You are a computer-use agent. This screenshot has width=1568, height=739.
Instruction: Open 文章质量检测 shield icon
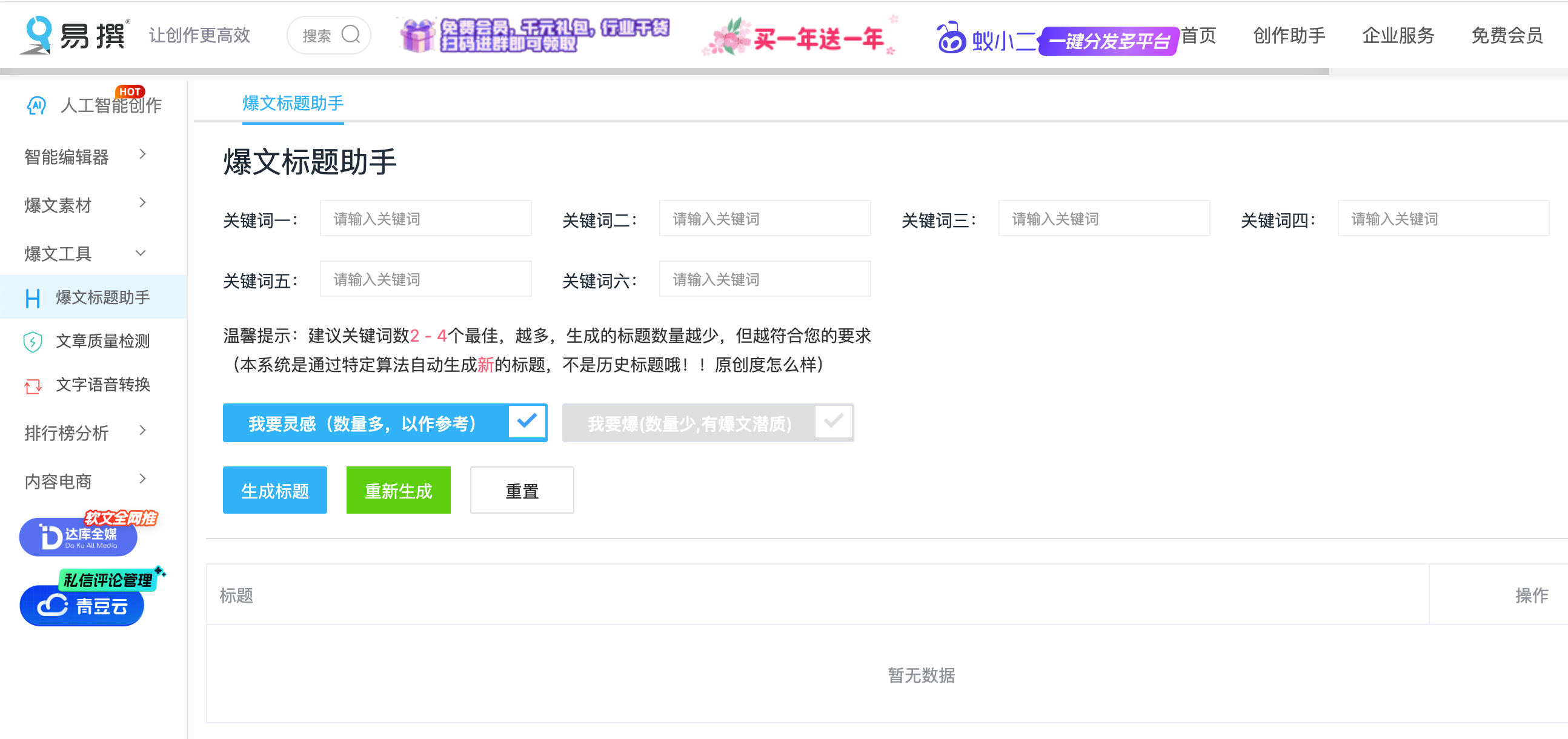tap(32, 342)
